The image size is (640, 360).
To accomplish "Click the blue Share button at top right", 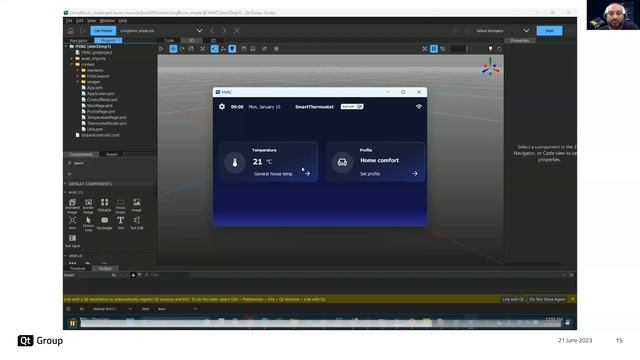I will click(x=549, y=31).
